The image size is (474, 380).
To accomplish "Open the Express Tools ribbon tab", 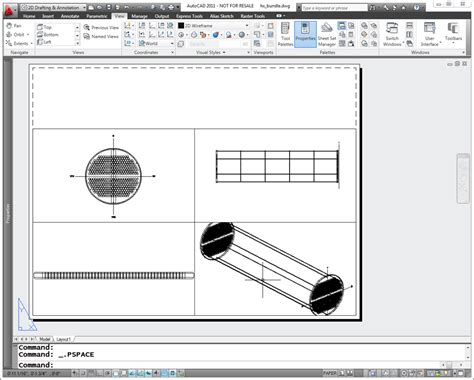I will pos(189,16).
